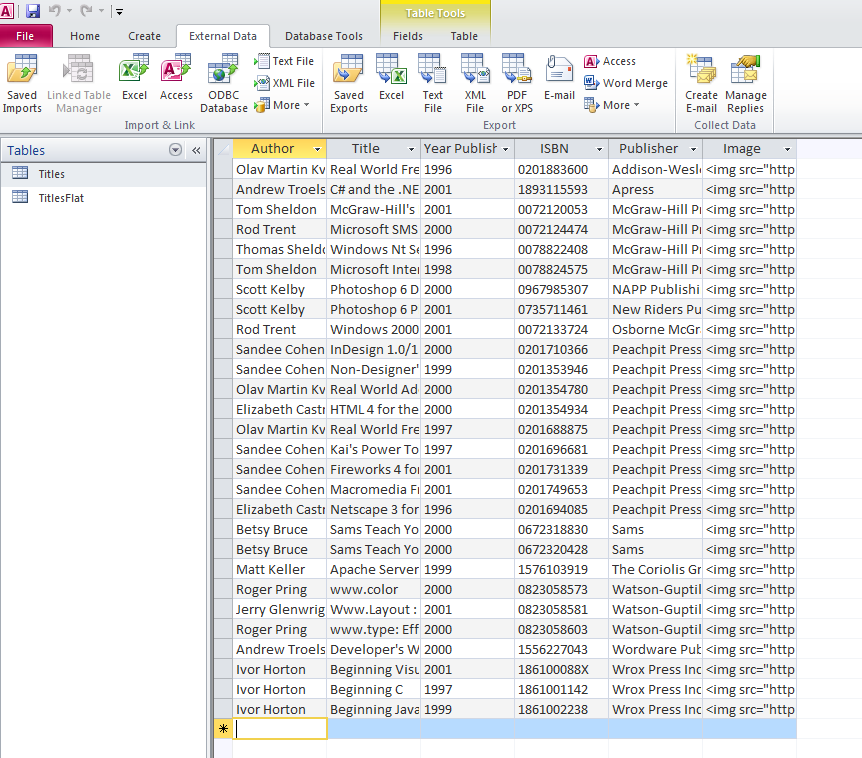Collapse the navigation pane with double chevron
The width and height of the screenshot is (862, 758).
click(196, 150)
